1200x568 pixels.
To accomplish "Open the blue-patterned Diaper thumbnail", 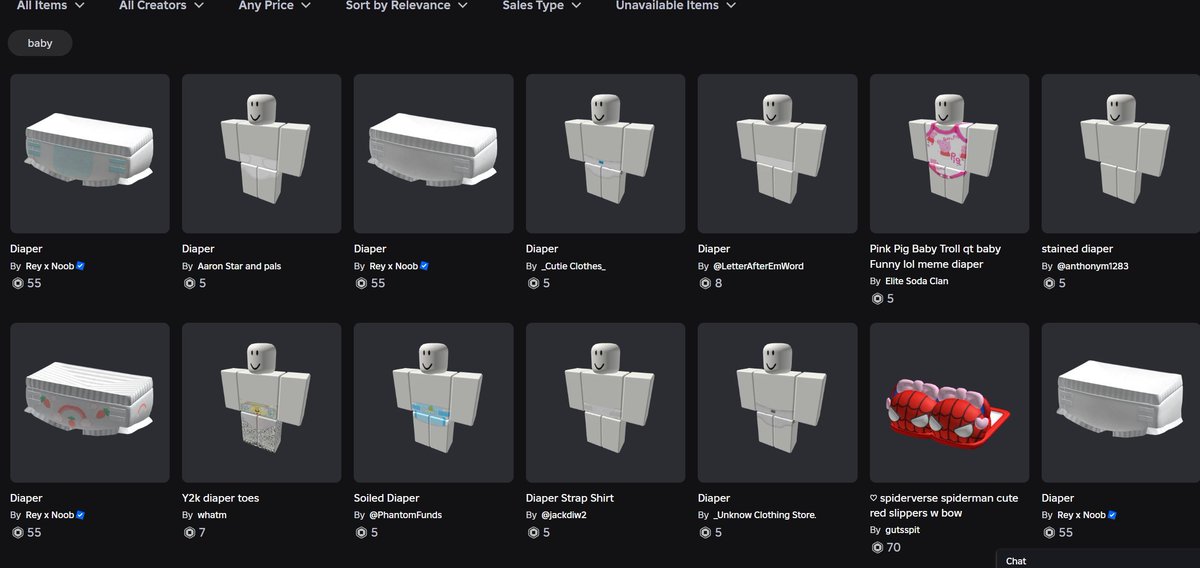I will click(x=90, y=153).
